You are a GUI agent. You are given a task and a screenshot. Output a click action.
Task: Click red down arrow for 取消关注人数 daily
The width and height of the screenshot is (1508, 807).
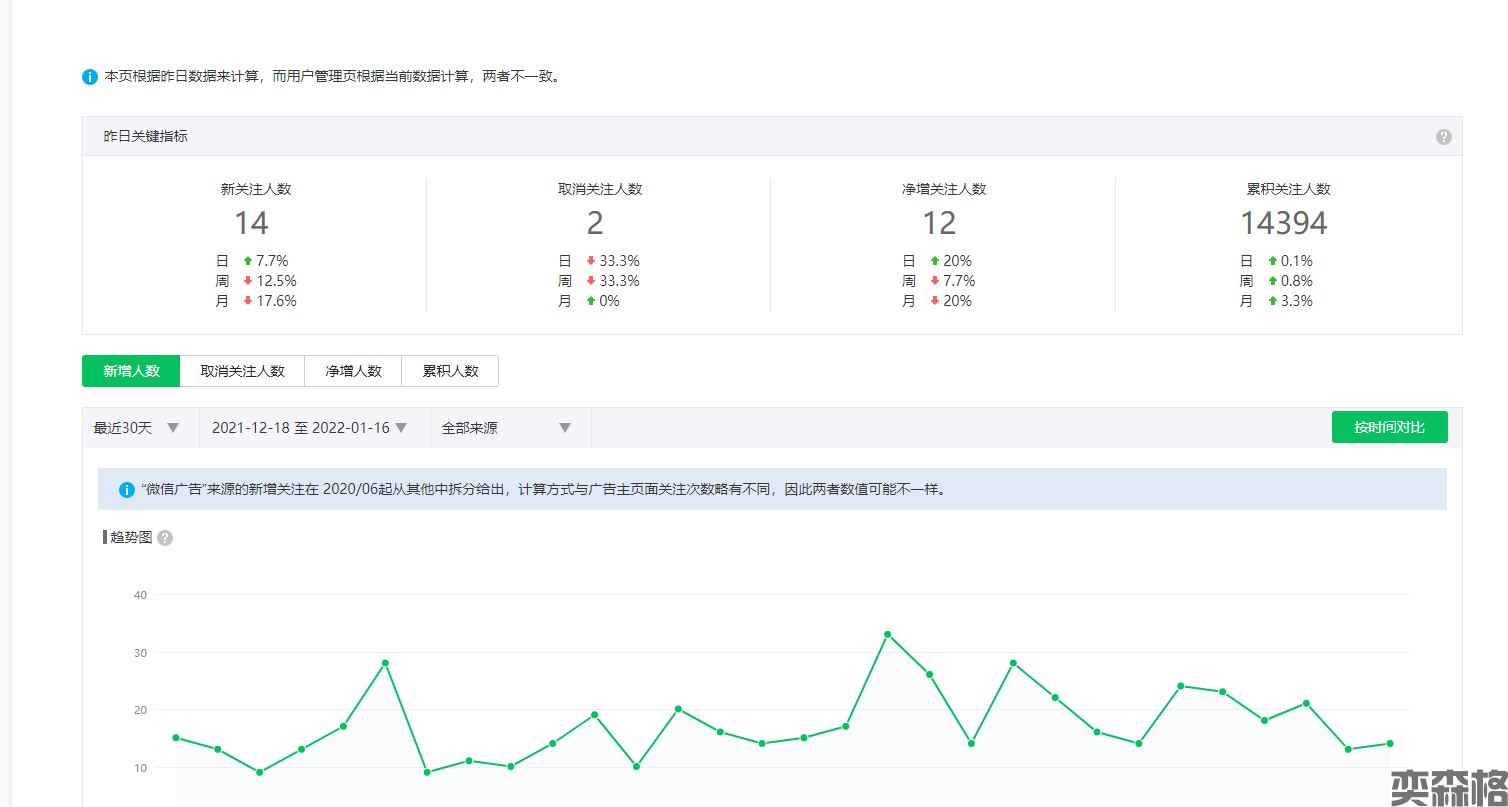click(591, 261)
